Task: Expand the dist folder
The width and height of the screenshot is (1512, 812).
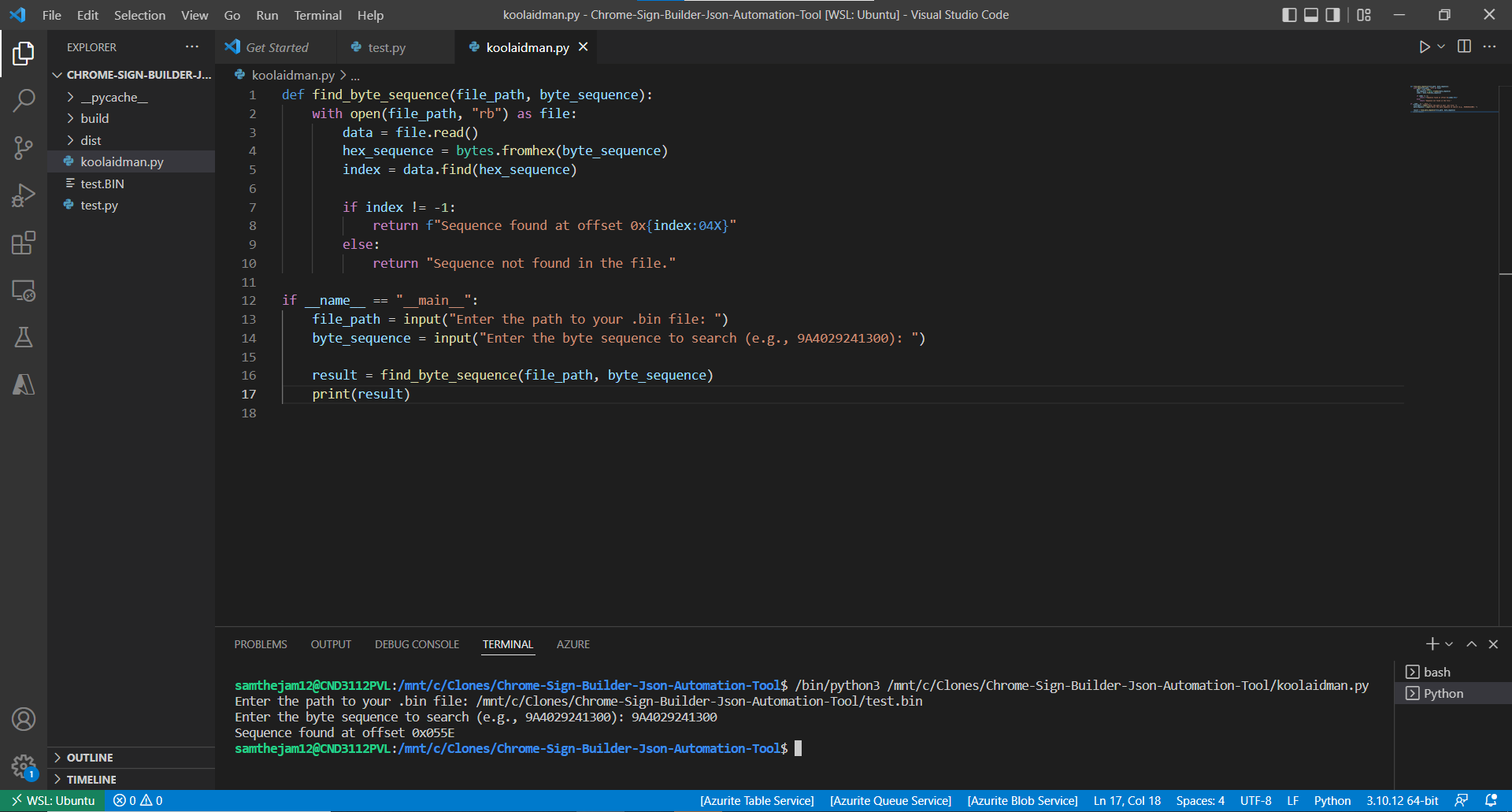Action: pos(132,140)
